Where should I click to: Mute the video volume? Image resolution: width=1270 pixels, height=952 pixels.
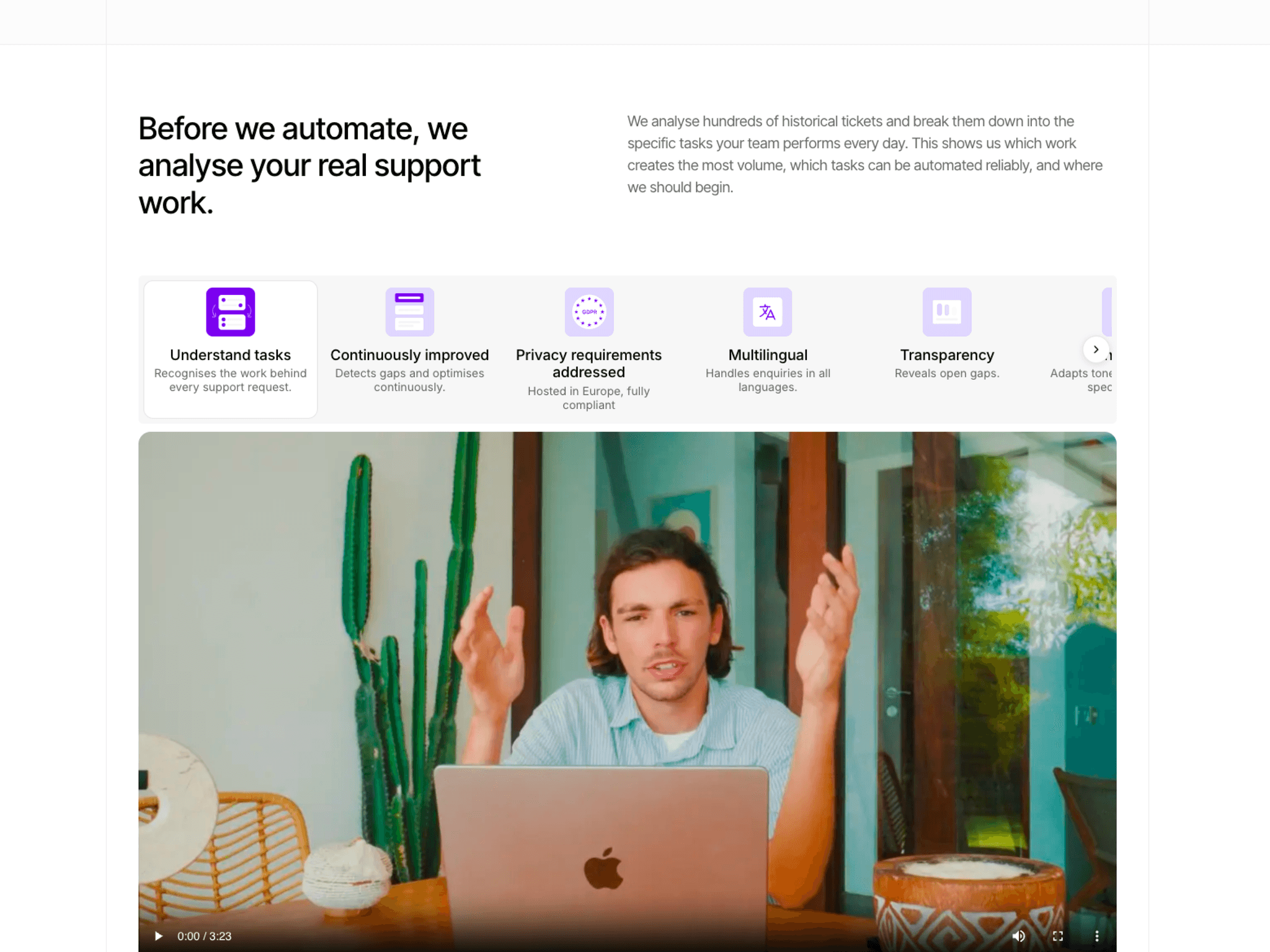point(1018,936)
